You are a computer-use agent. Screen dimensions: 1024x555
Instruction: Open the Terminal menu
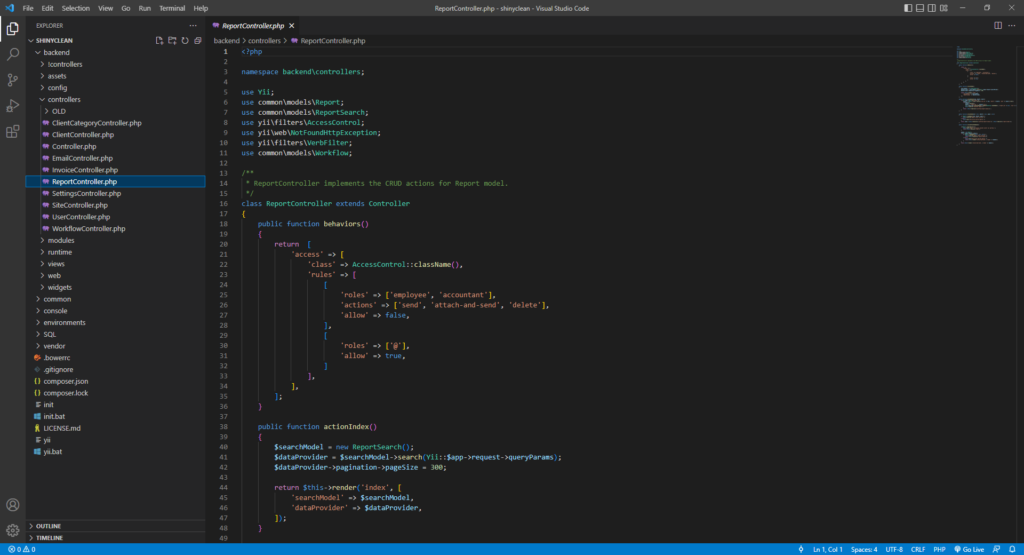172,8
